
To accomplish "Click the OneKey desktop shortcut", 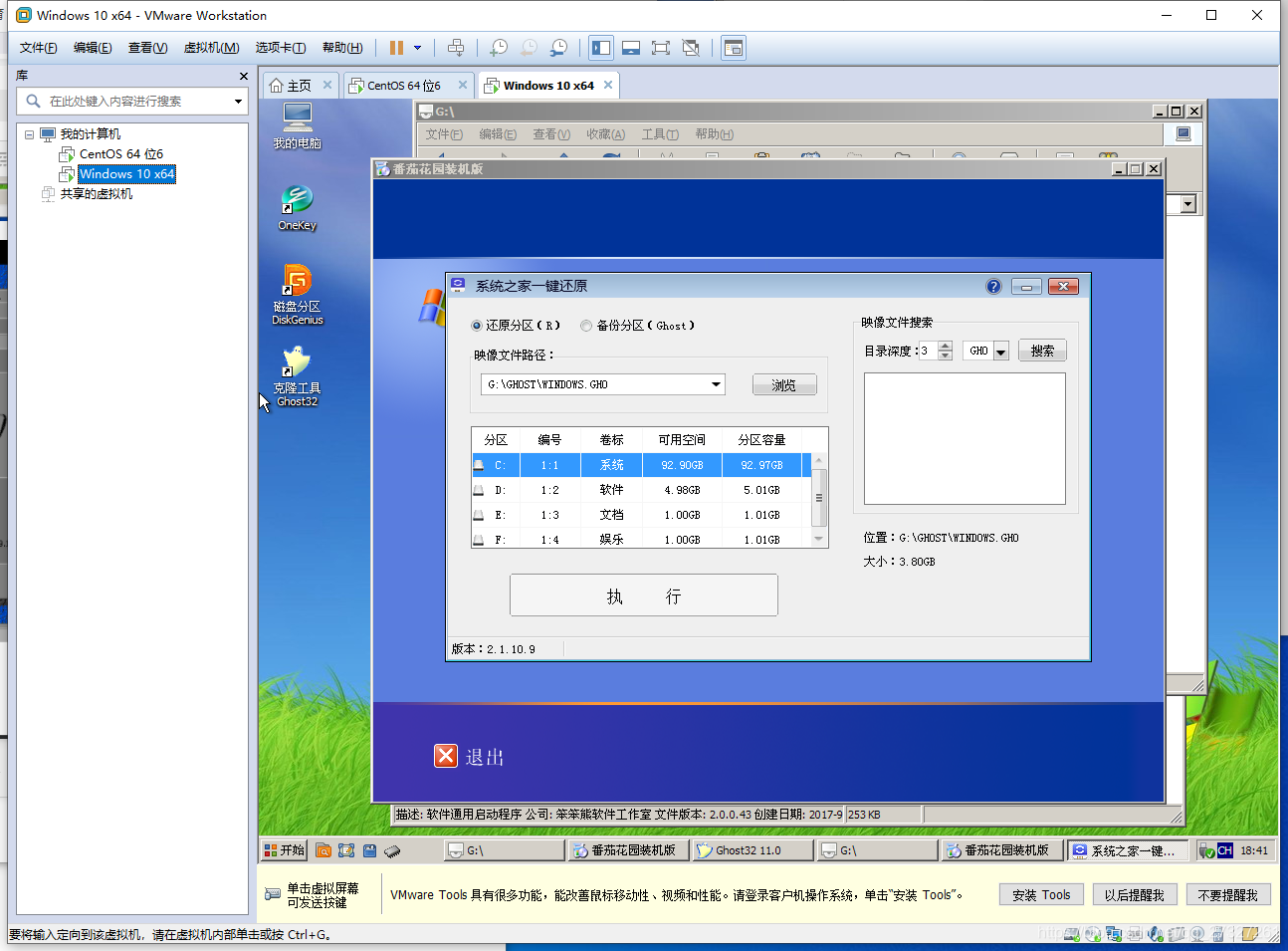I will point(297,208).
